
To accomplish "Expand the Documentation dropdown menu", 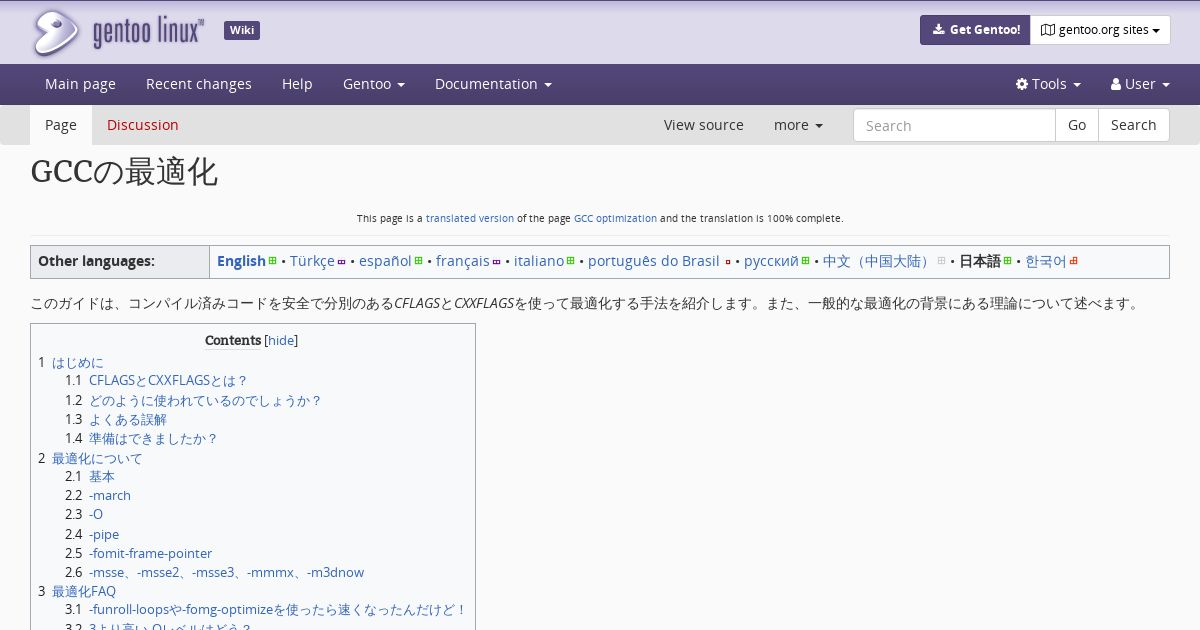I will click(x=493, y=84).
